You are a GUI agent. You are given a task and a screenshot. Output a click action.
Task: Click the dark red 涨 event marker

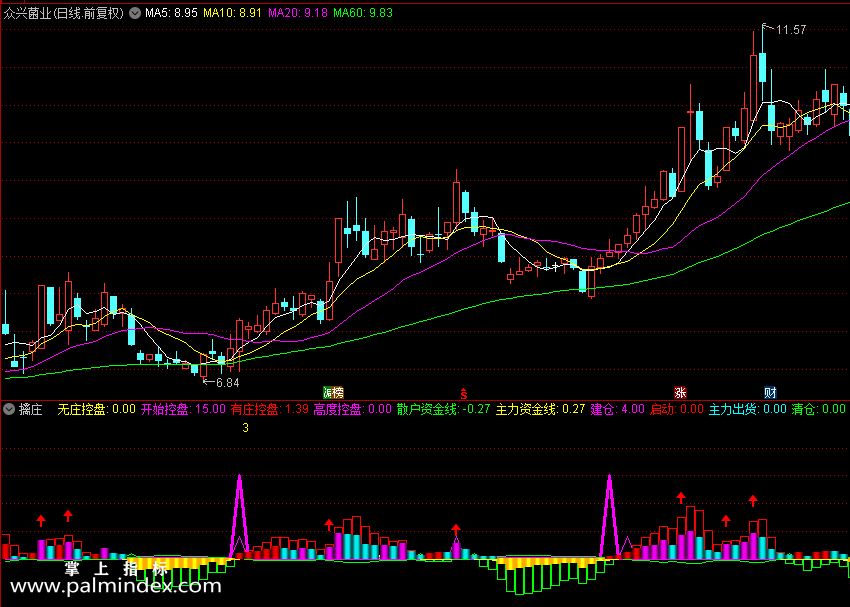tap(680, 392)
